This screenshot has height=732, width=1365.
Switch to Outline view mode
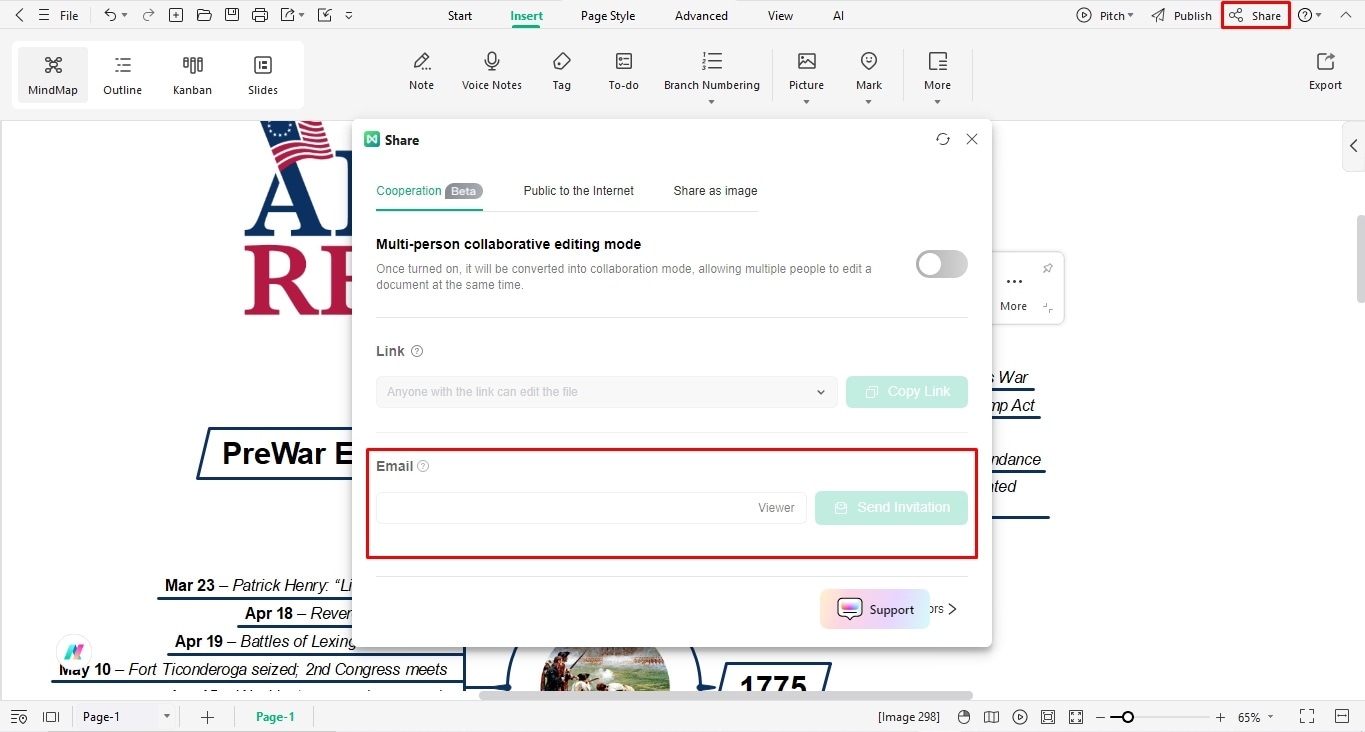coord(123,75)
